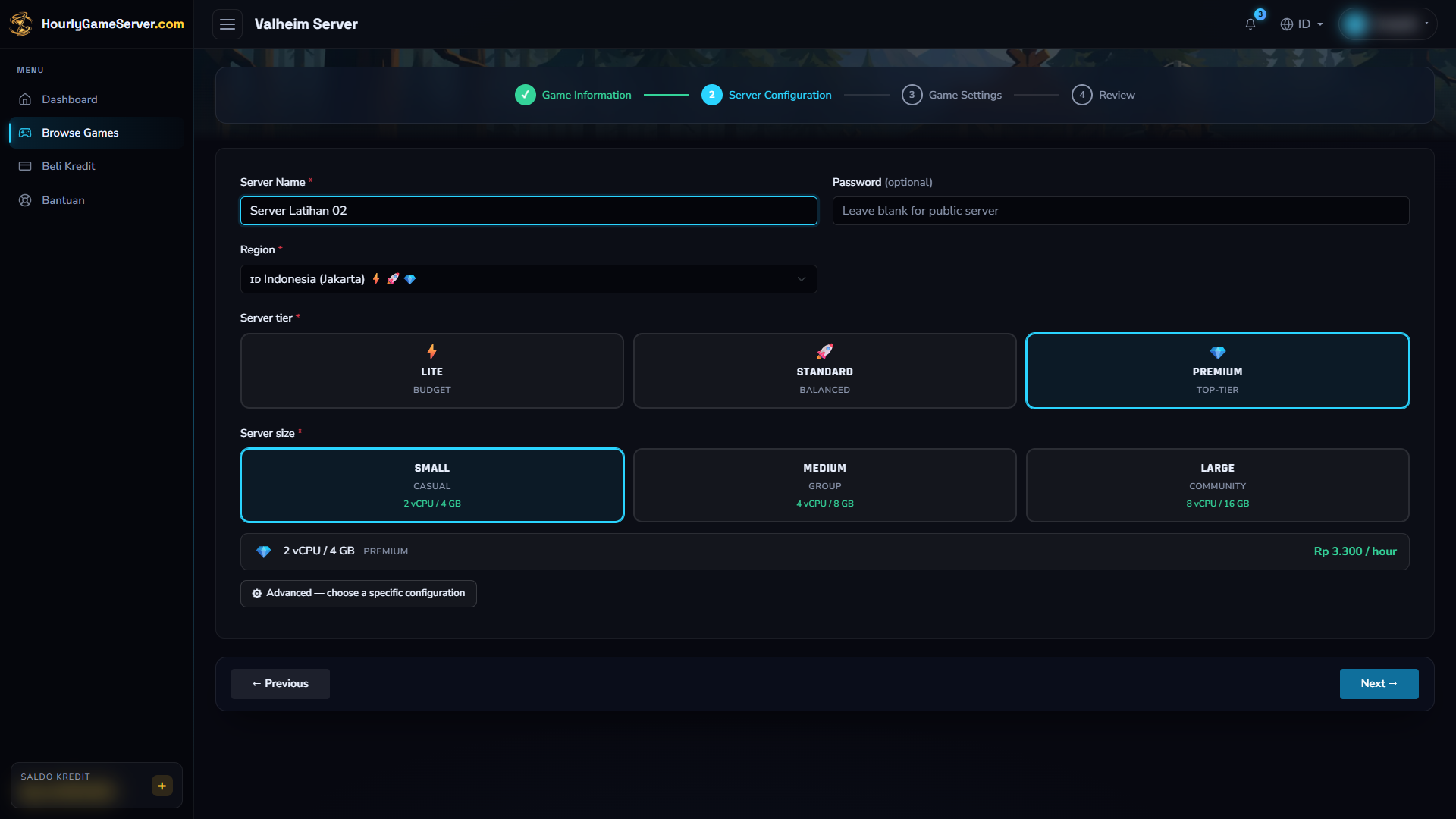Choose Medium group server size
This screenshot has height=819, width=1456.
(825, 485)
